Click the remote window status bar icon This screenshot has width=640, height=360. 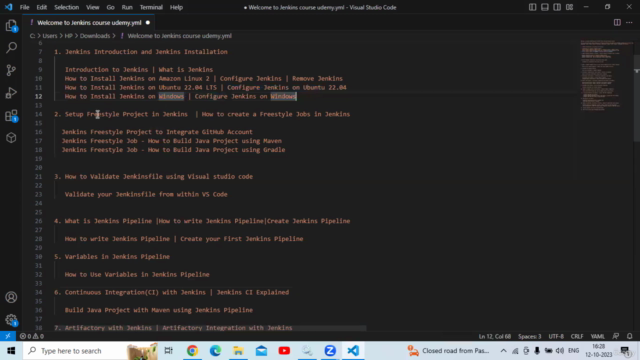[x=8, y=336]
